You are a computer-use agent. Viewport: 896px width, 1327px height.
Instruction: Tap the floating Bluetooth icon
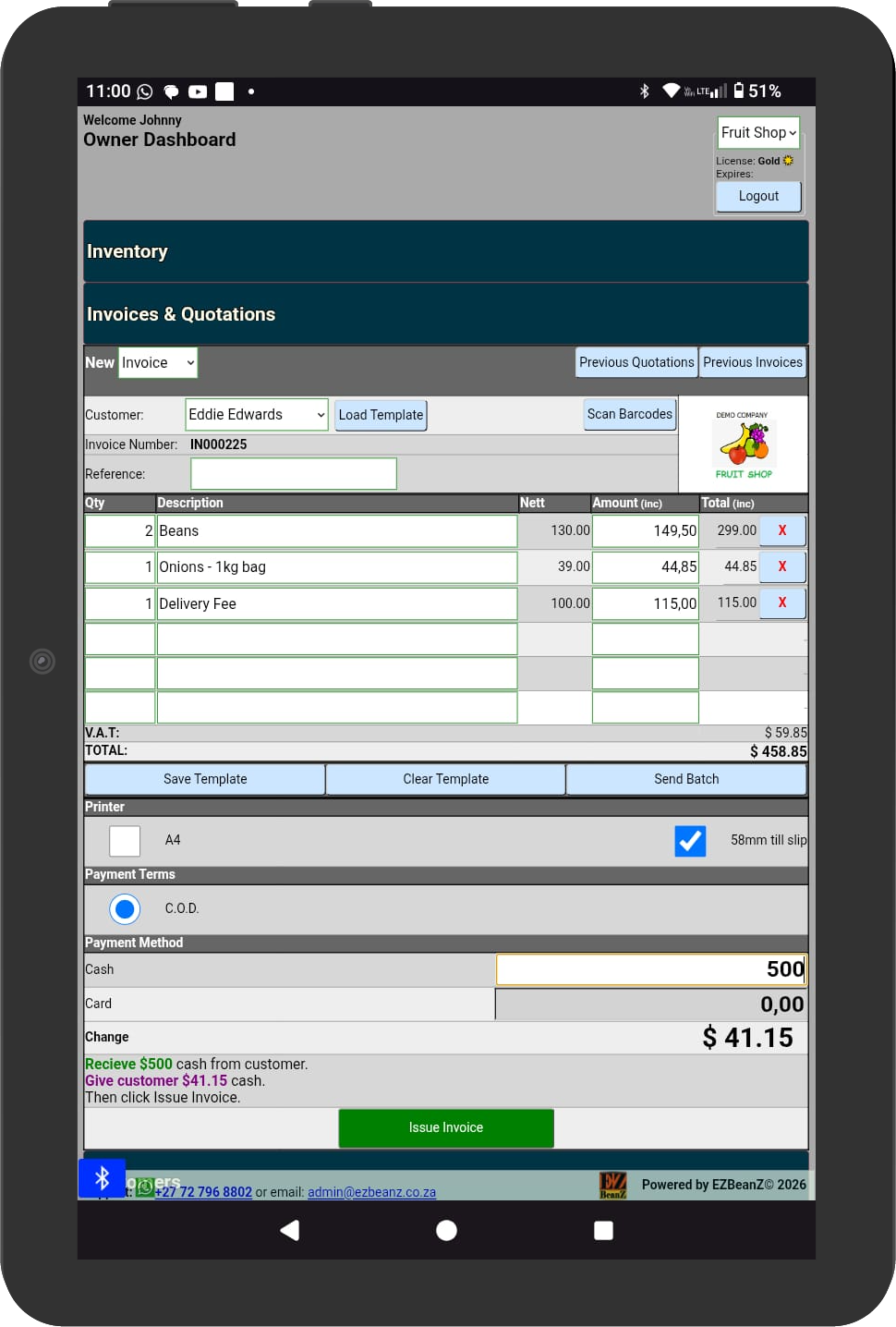102,1178
